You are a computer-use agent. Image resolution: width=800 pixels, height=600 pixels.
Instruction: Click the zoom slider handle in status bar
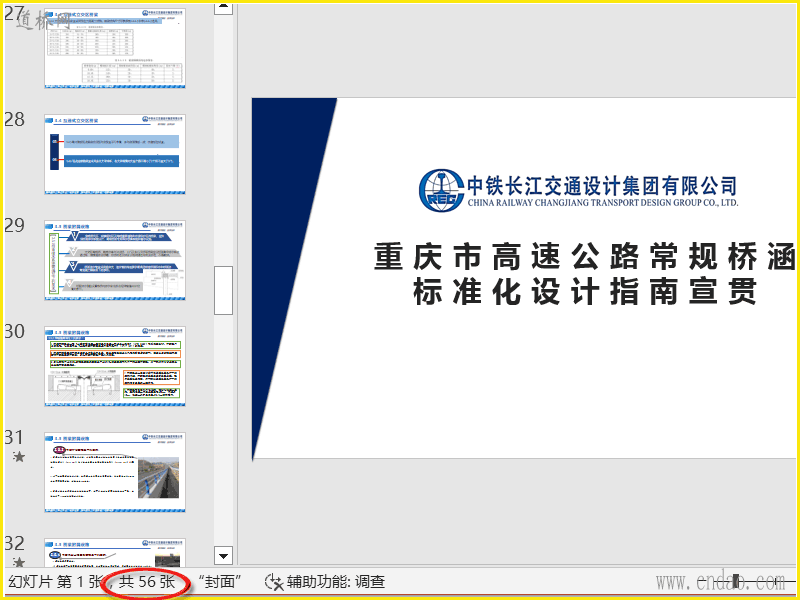(x=737, y=582)
